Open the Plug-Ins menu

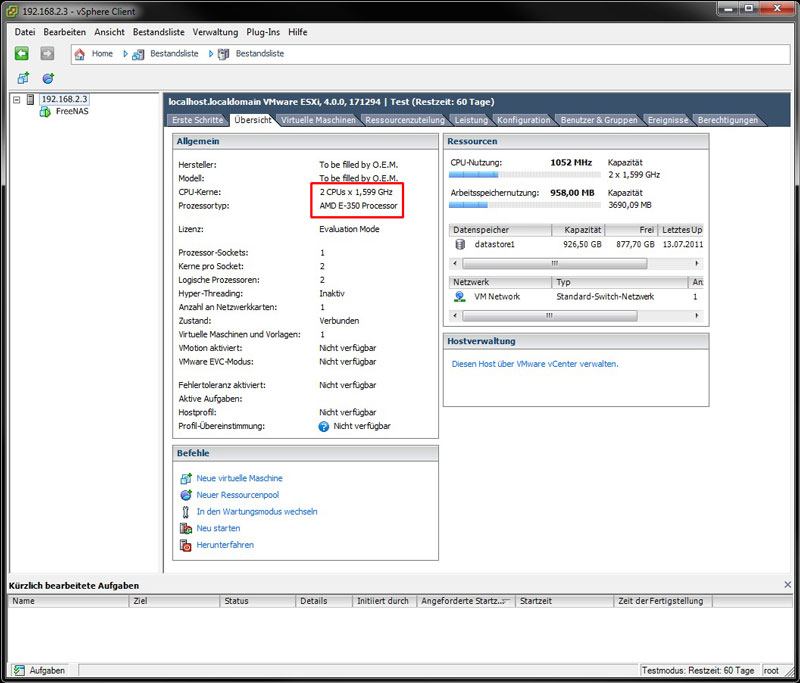coord(263,32)
